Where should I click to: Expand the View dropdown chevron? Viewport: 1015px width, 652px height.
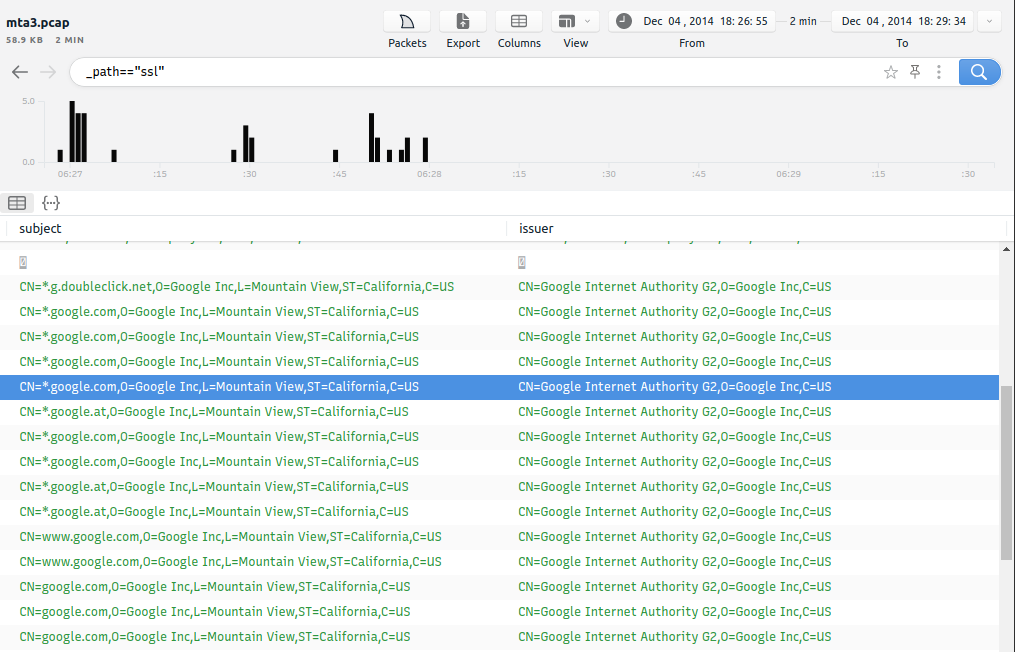(587, 21)
